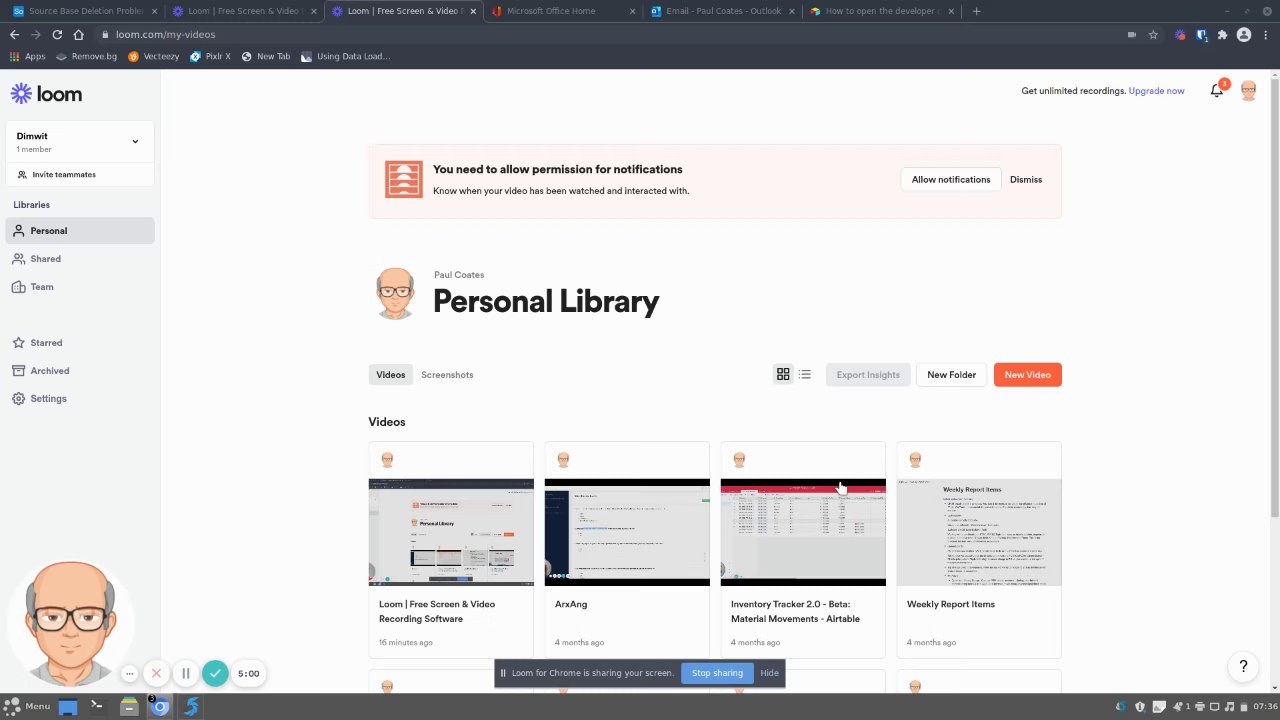Click the Chrome taskbar icon
The height and width of the screenshot is (720, 1280).
pos(160,707)
